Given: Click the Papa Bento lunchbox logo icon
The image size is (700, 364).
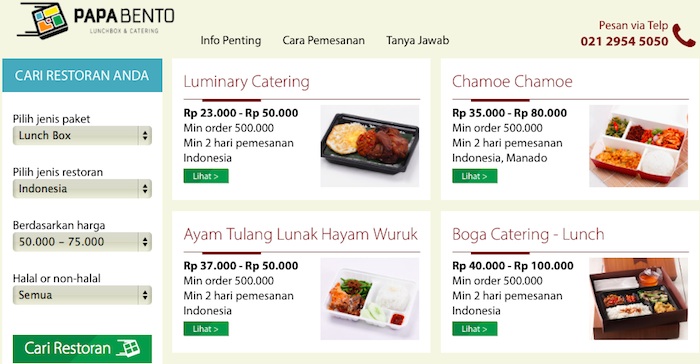Looking at the screenshot, I should click(43, 21).
